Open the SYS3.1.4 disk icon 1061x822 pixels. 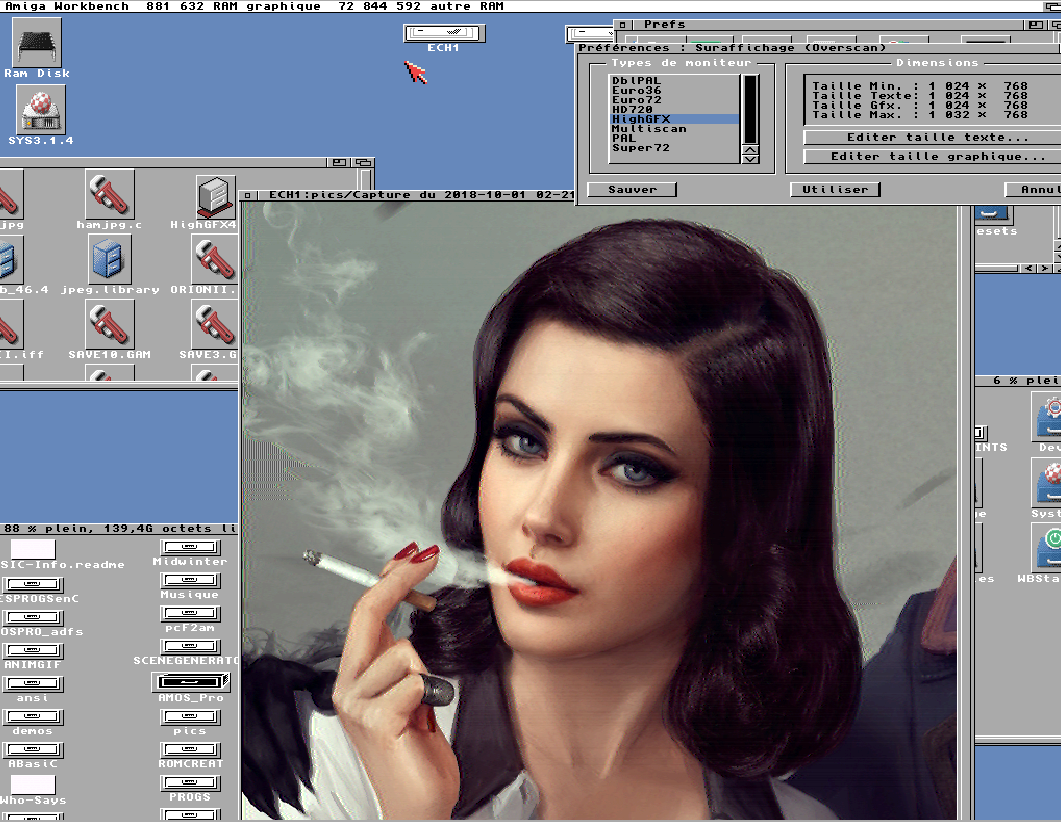pos(41,110)
